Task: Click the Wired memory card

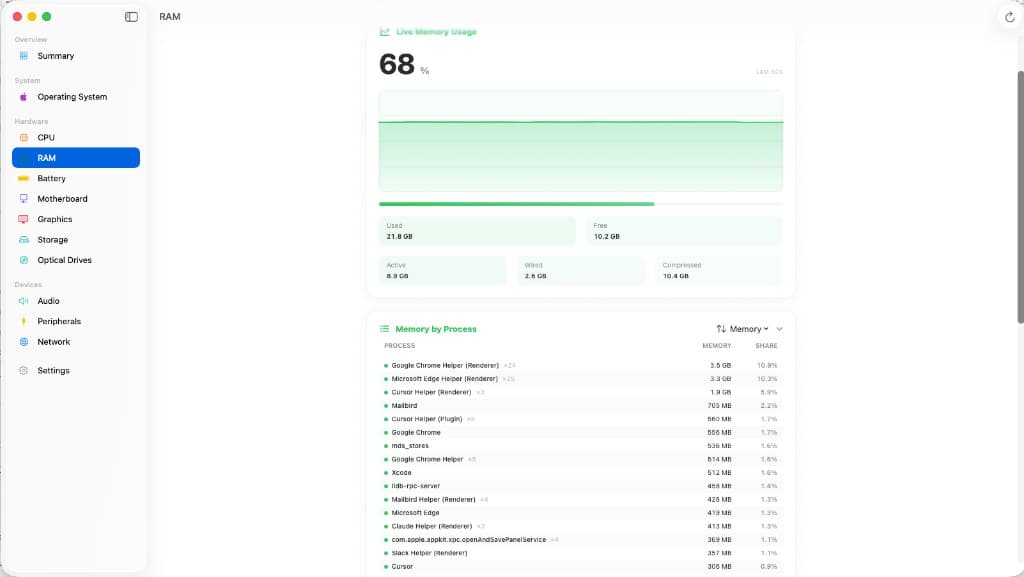Action: pos(581,270)
